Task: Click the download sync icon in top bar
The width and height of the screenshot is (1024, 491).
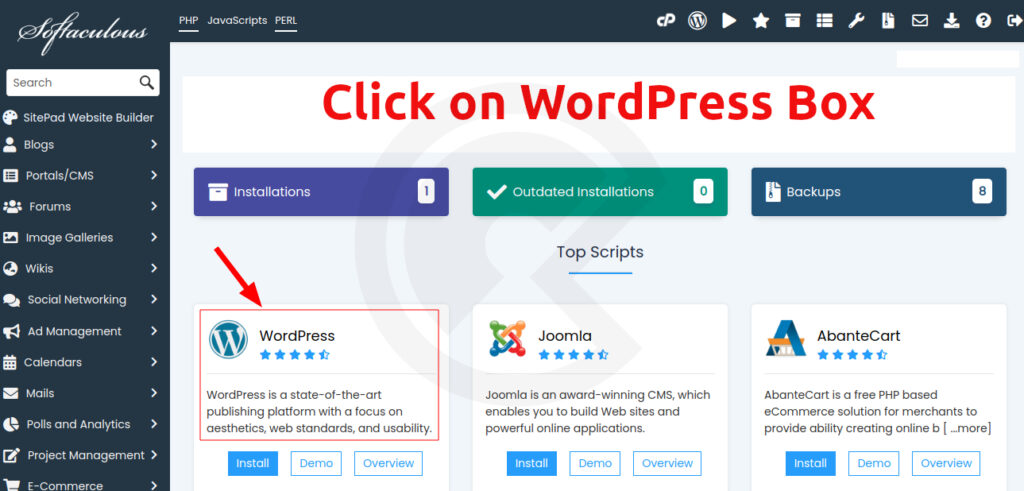Action: [x=952, y=21]
